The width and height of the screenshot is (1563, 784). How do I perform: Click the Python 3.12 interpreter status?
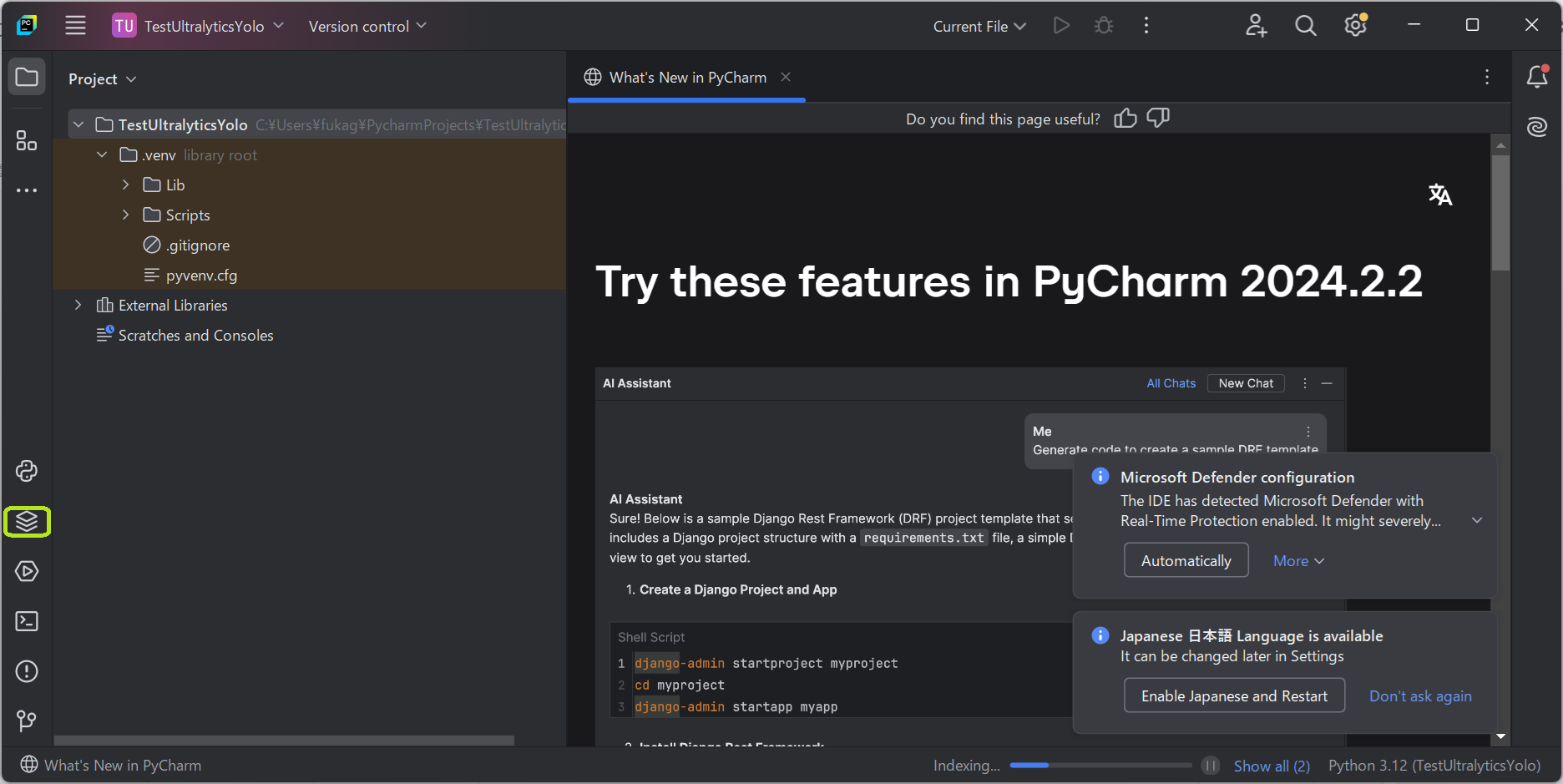[1434, 766]
